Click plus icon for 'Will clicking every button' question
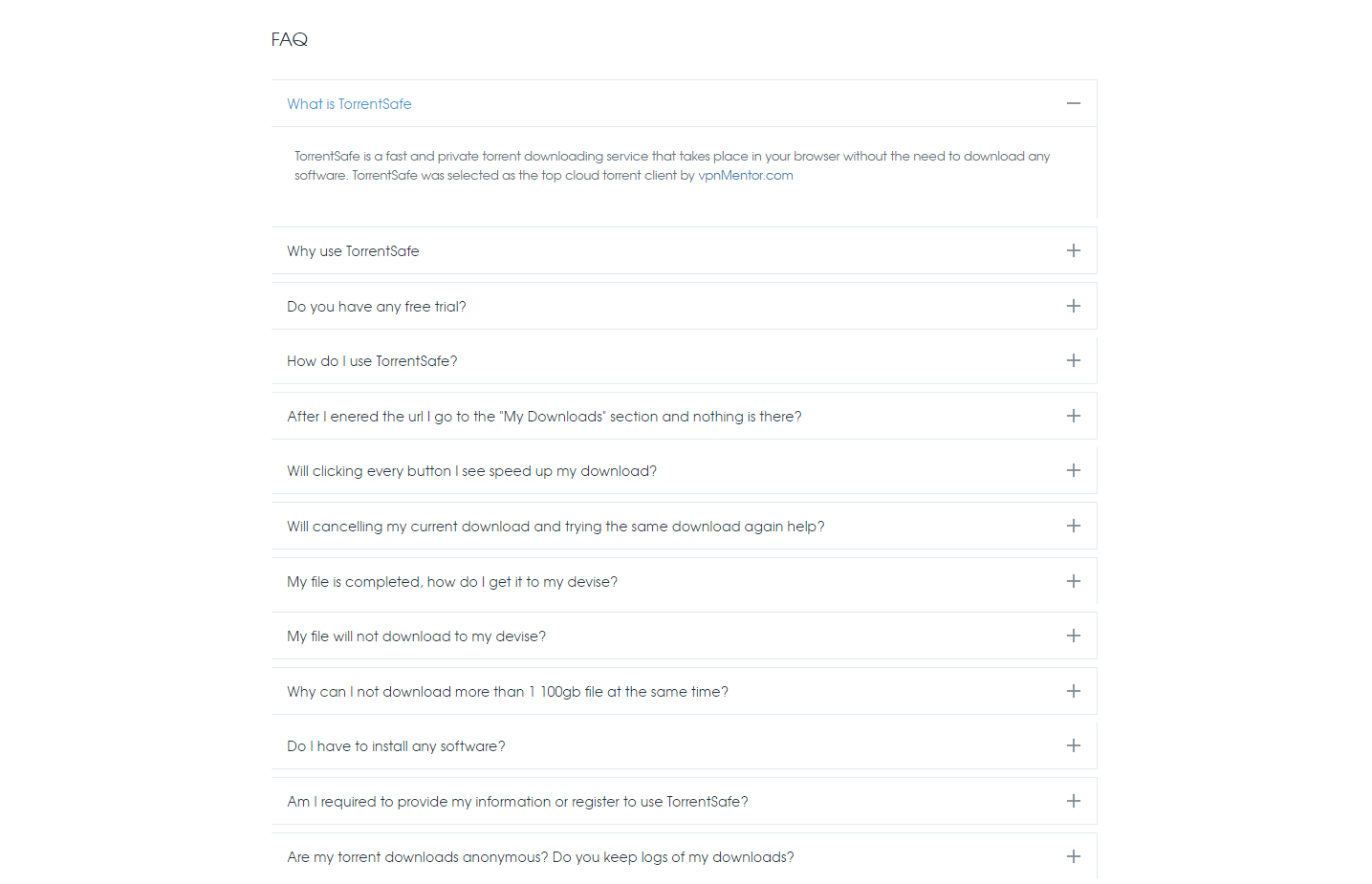The width and height of the screenshot is (1372, 884). pyautogui.click(x=1073, y=470)
